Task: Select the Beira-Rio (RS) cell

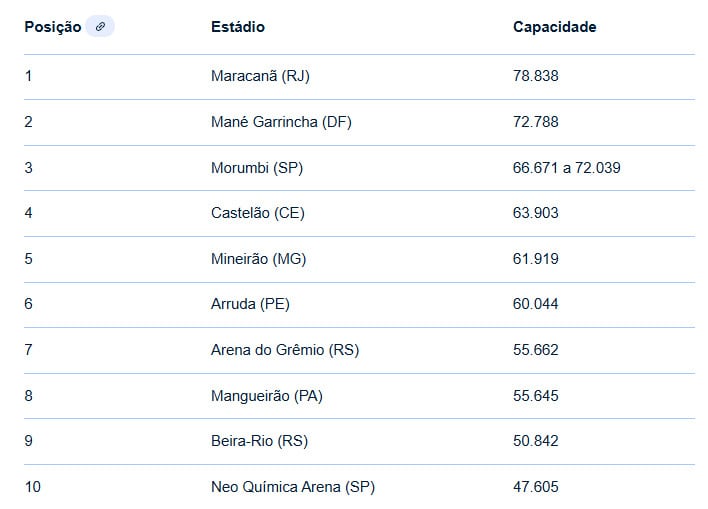Action: coord(259,441)
